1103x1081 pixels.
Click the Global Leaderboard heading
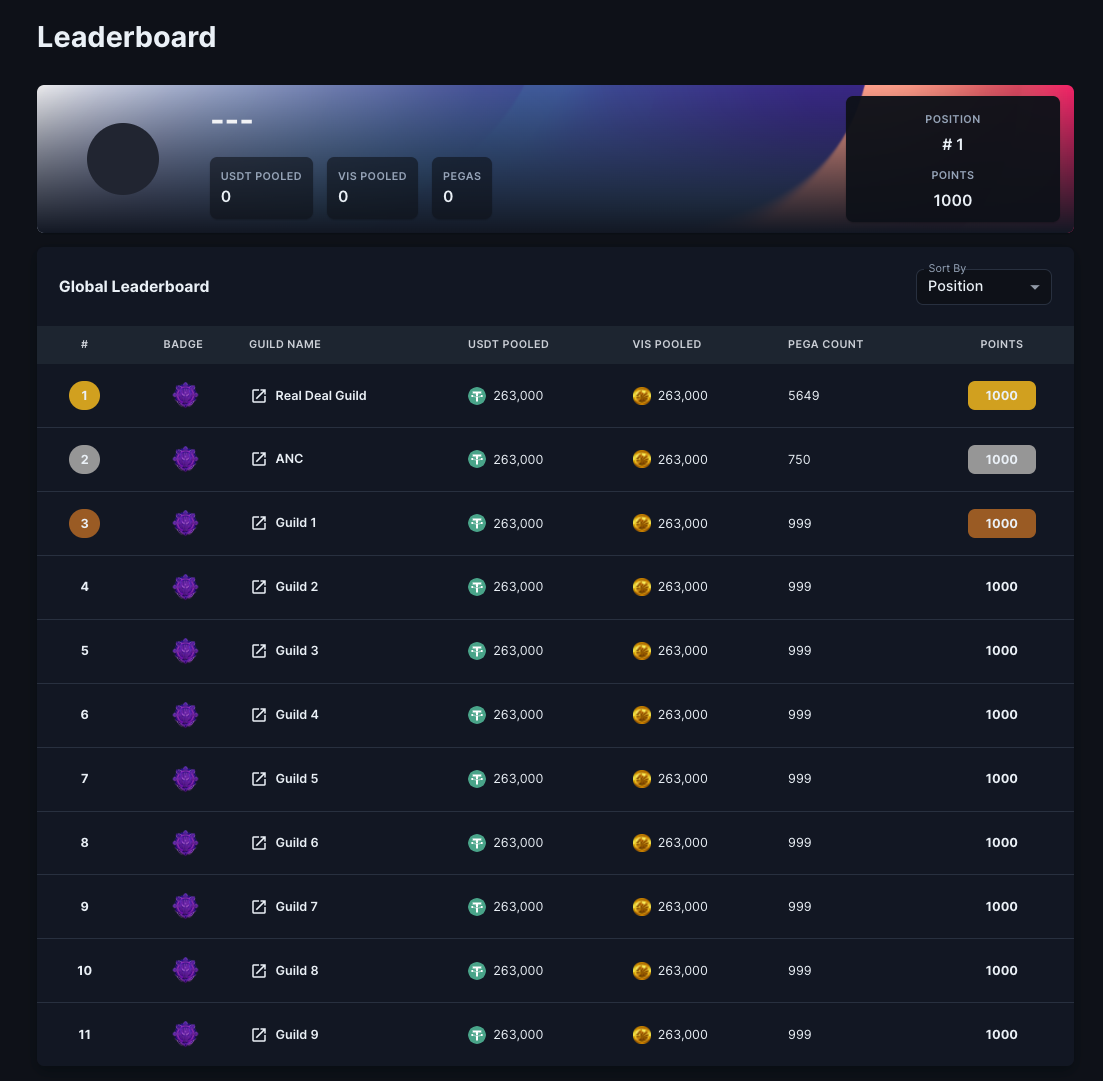tap(134, 287)
